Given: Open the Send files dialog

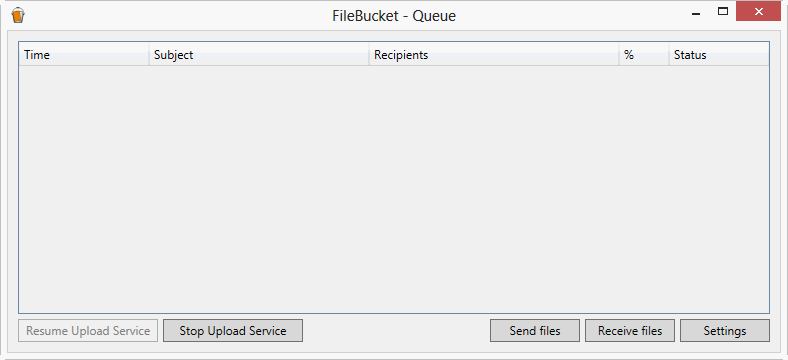Looking at the screenshot, I should pyautogui.click(x=535, y=331).
